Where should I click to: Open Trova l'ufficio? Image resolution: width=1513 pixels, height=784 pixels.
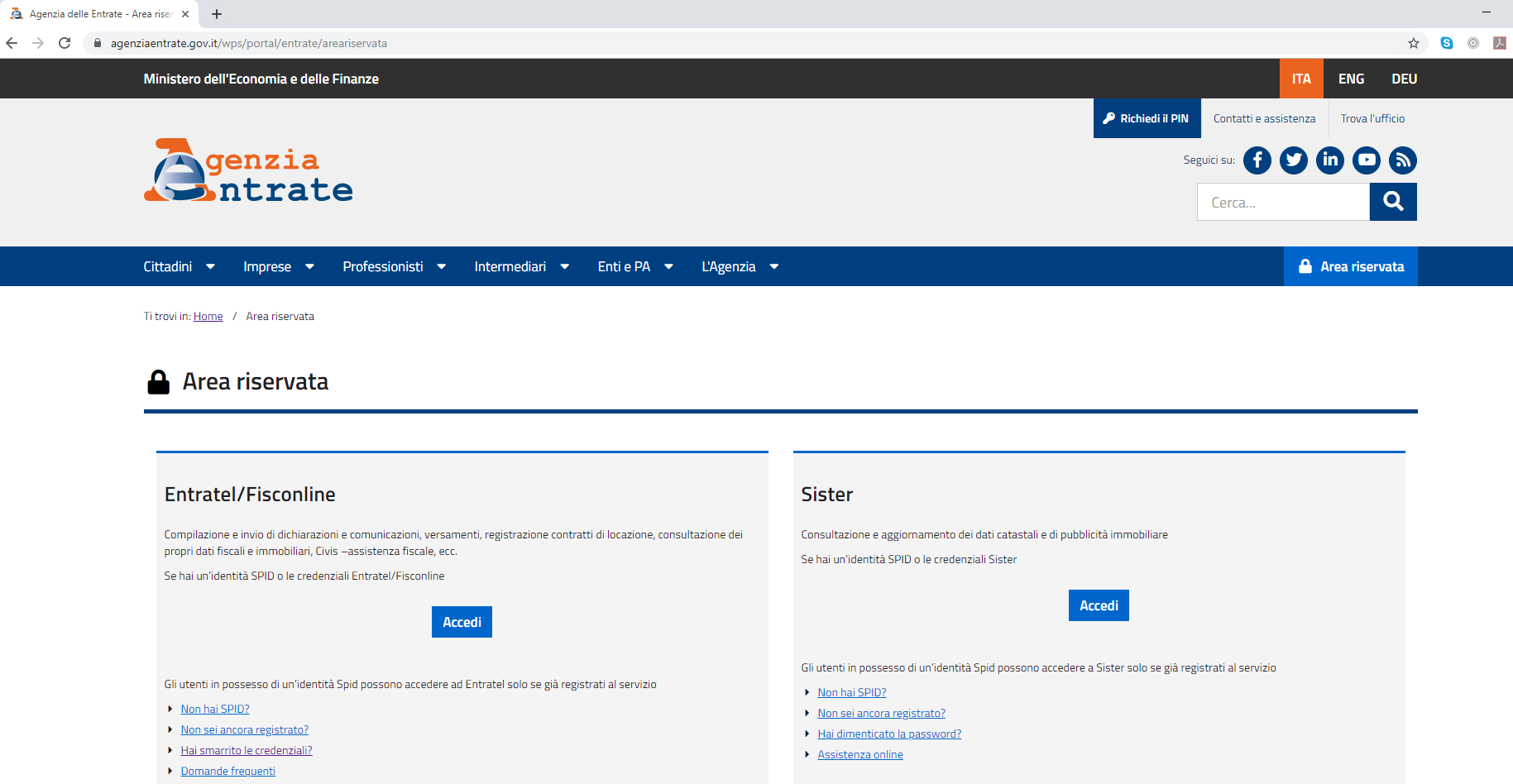point(1372,118)
